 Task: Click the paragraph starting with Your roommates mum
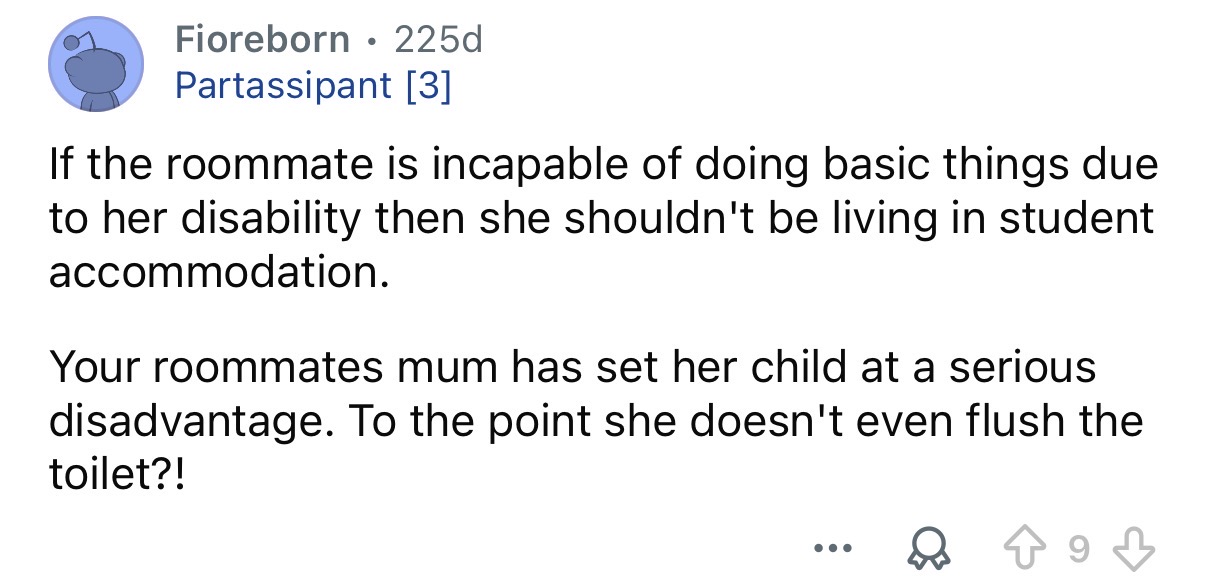coord(595,419)
